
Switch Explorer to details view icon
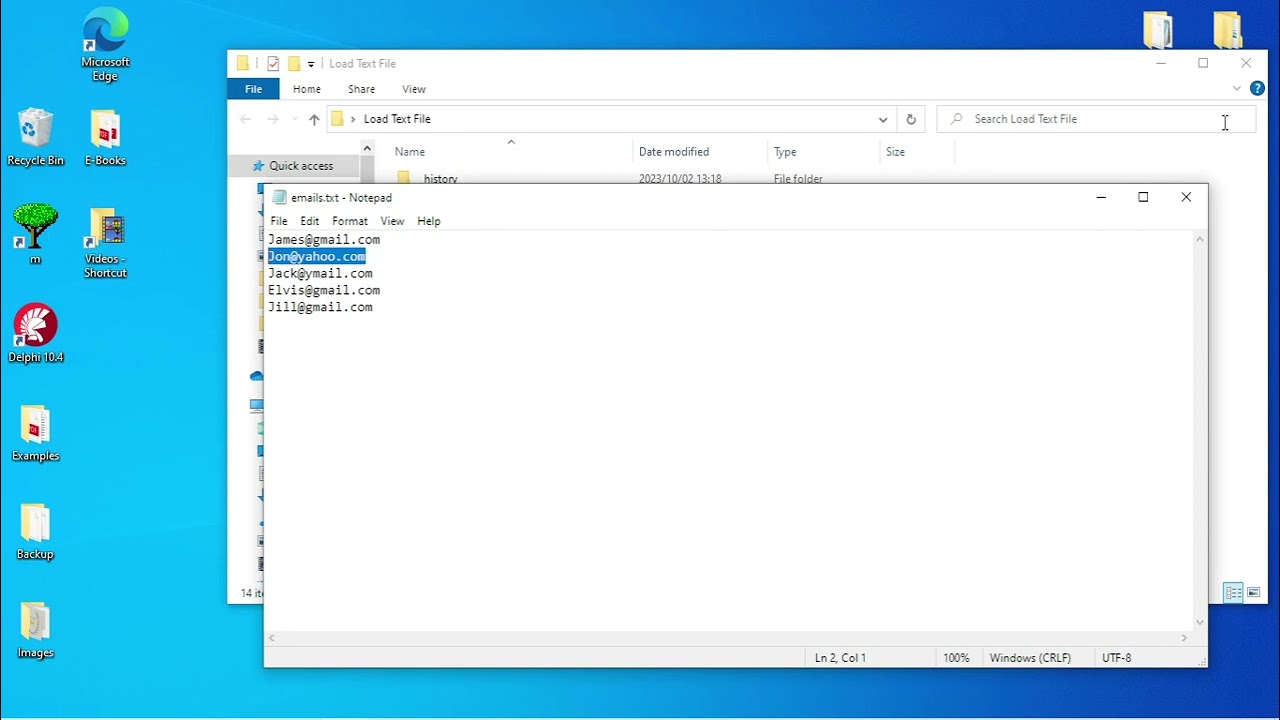tap(1234, 593)
